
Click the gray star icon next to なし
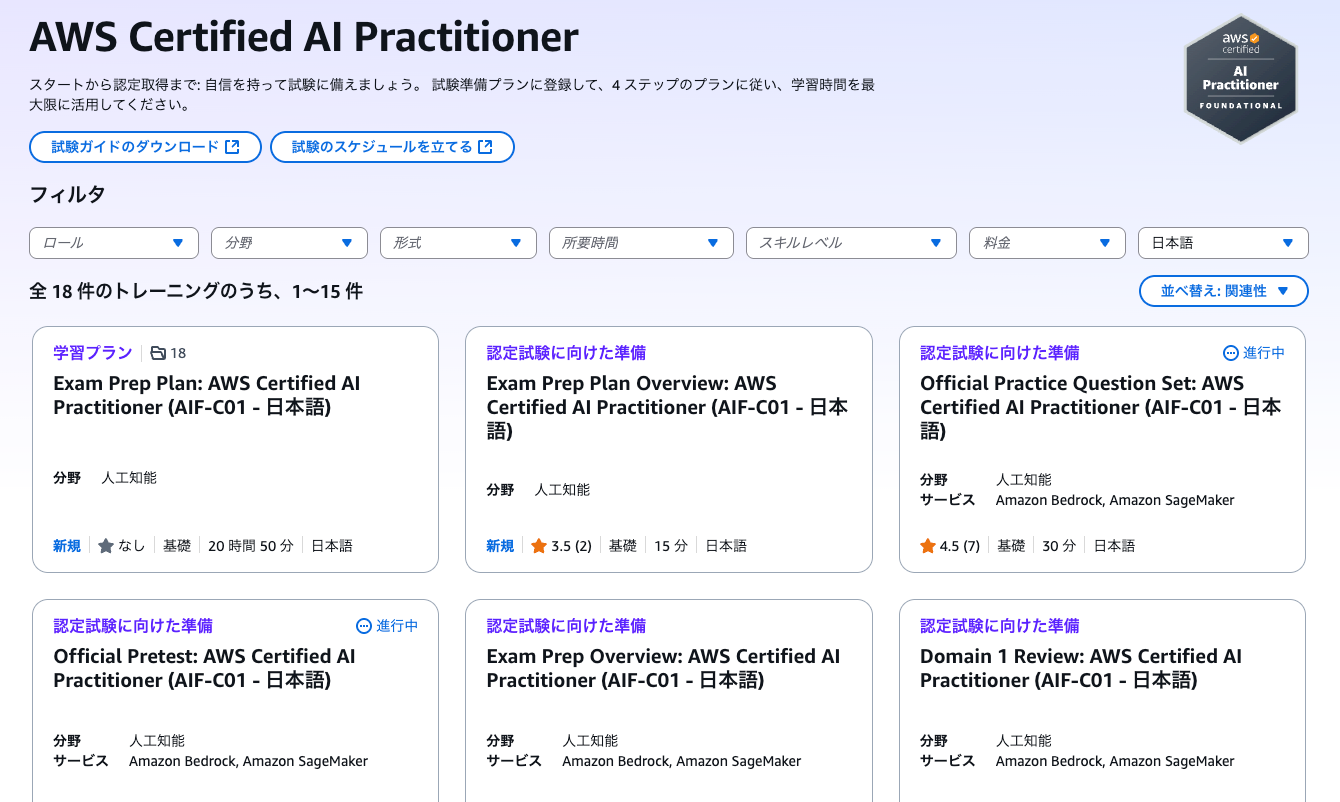(106, 546)
